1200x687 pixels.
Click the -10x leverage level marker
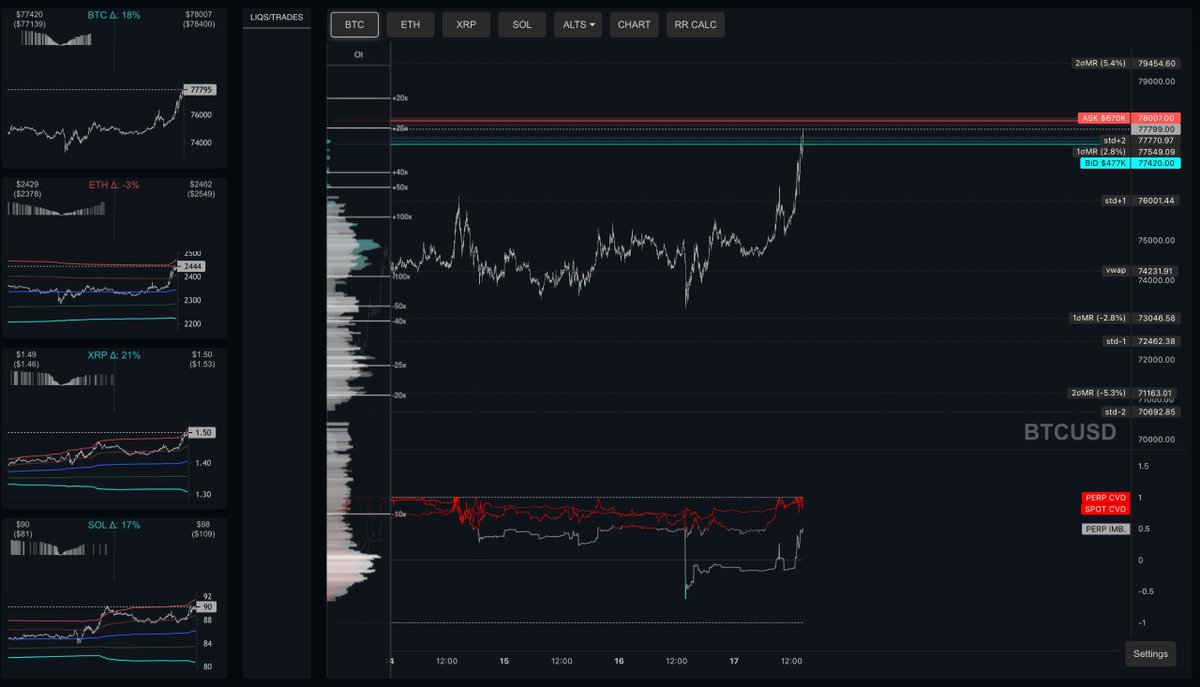click(400, 514)
